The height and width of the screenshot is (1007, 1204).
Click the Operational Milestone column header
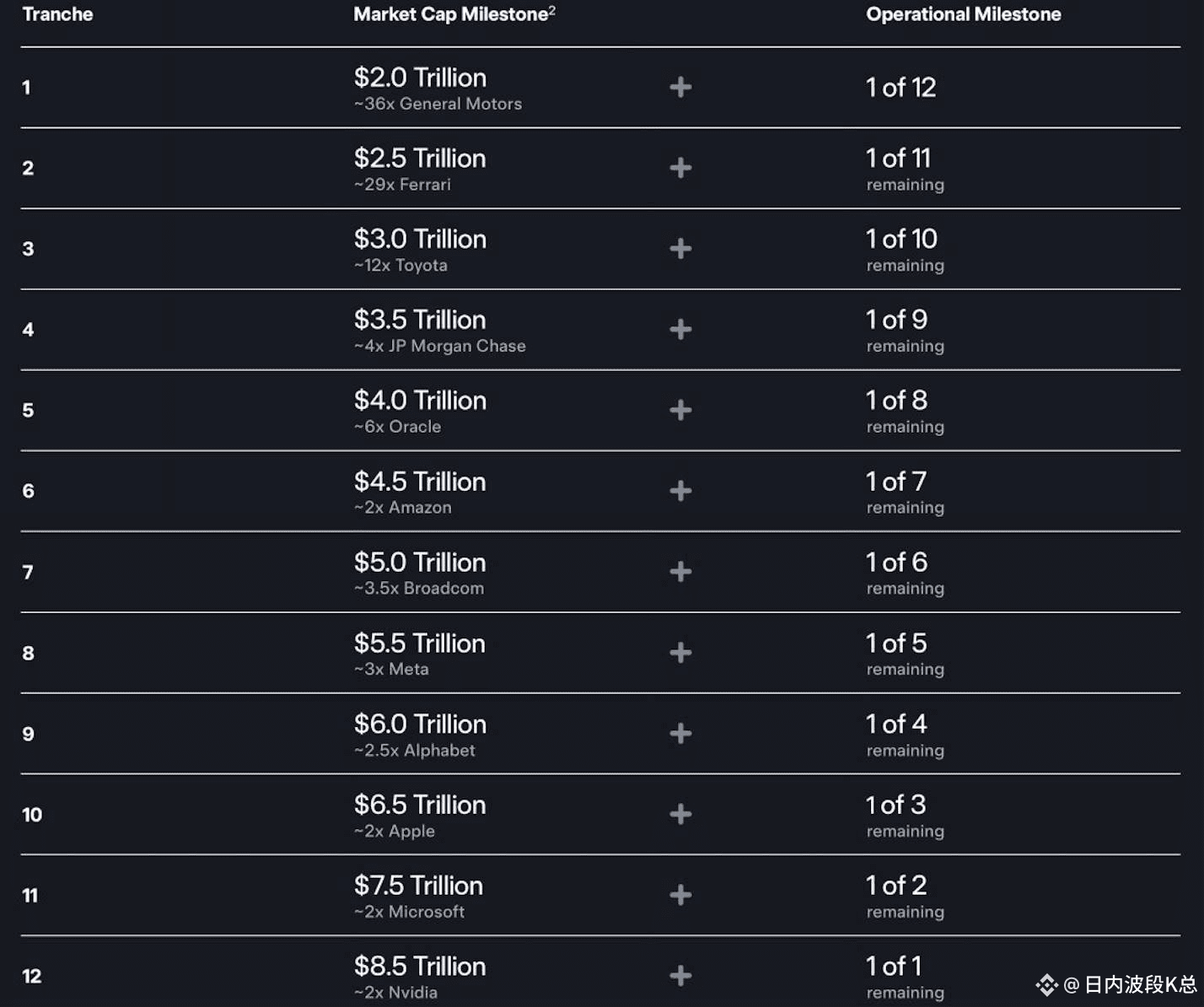964,14
